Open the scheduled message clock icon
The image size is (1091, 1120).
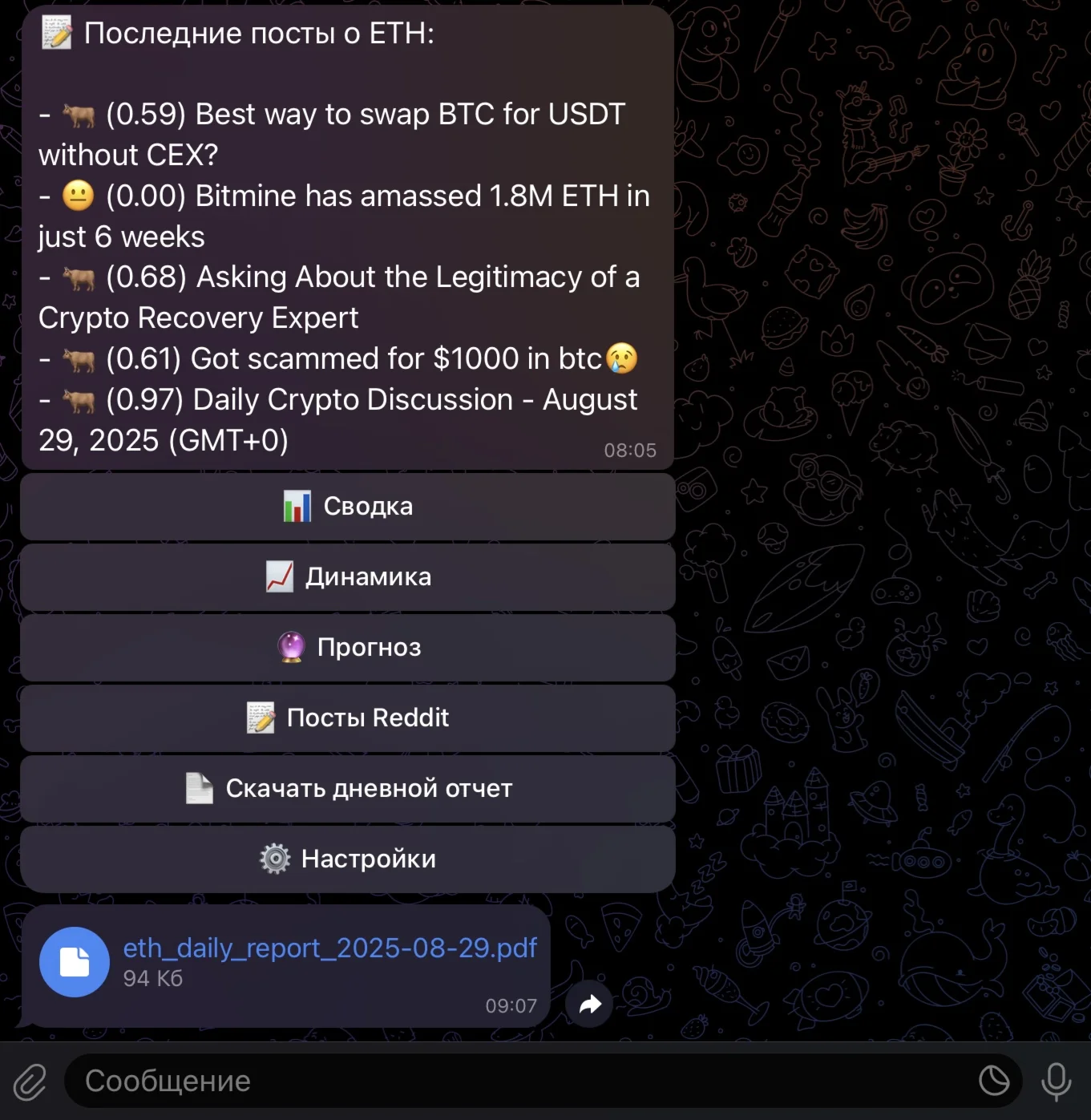click(994, 1081)
